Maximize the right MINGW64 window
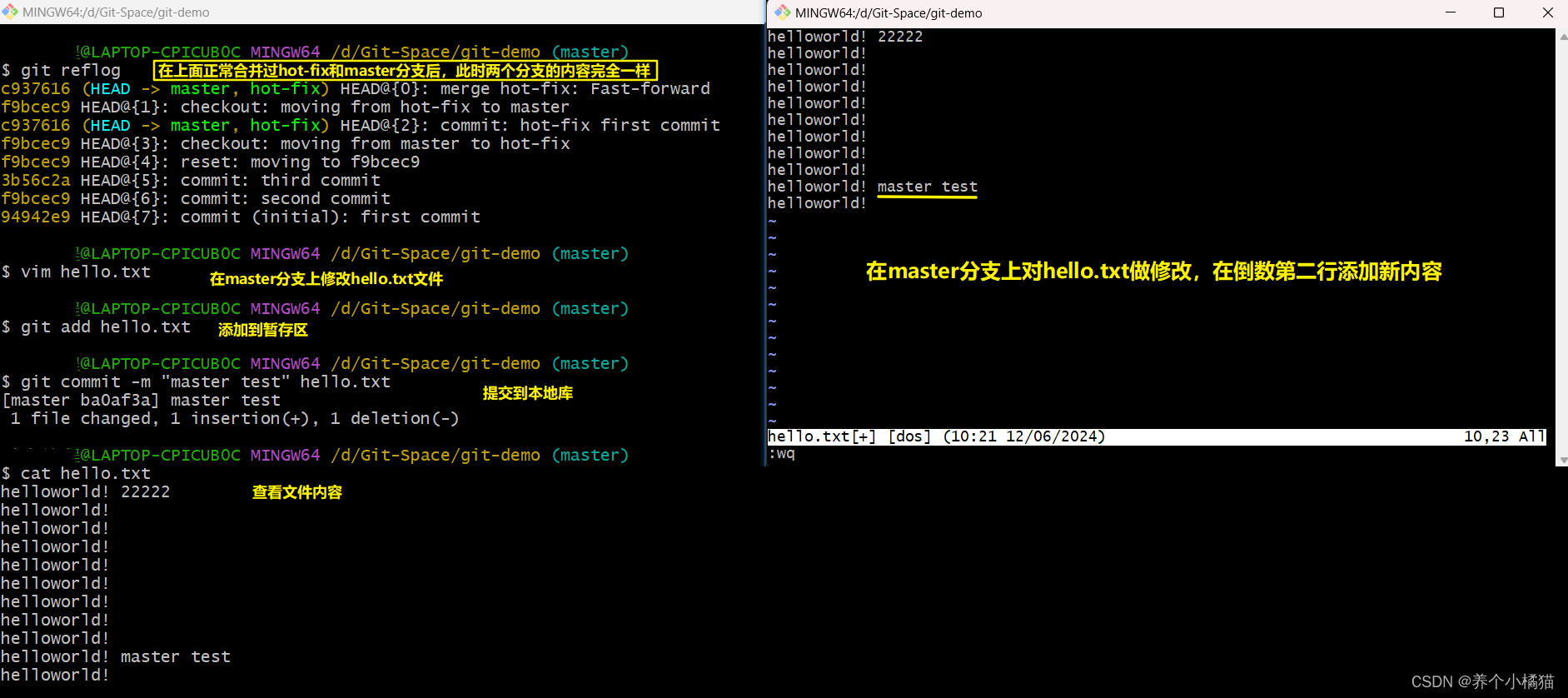The image size is (1568, 698). (1499, 12)
